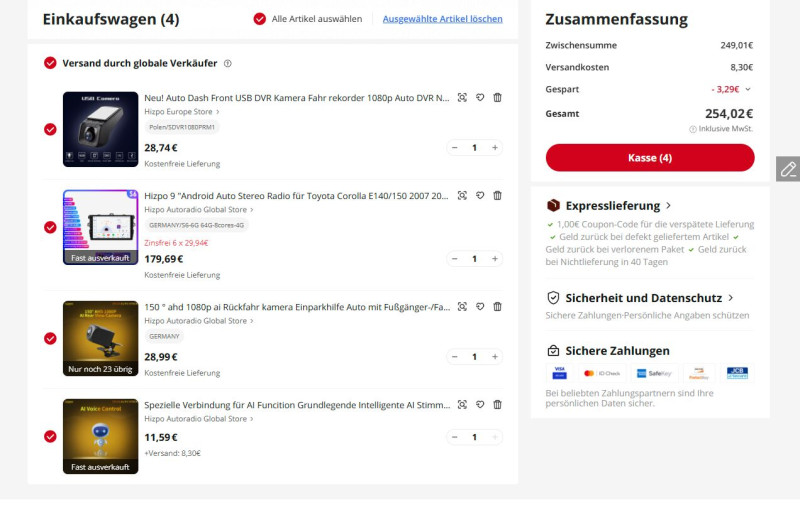This screenshot has height=520, width=800.
Task: Toggle 'Alle Artikel auswählen' checkbox
Action: [x=260, y=19]
